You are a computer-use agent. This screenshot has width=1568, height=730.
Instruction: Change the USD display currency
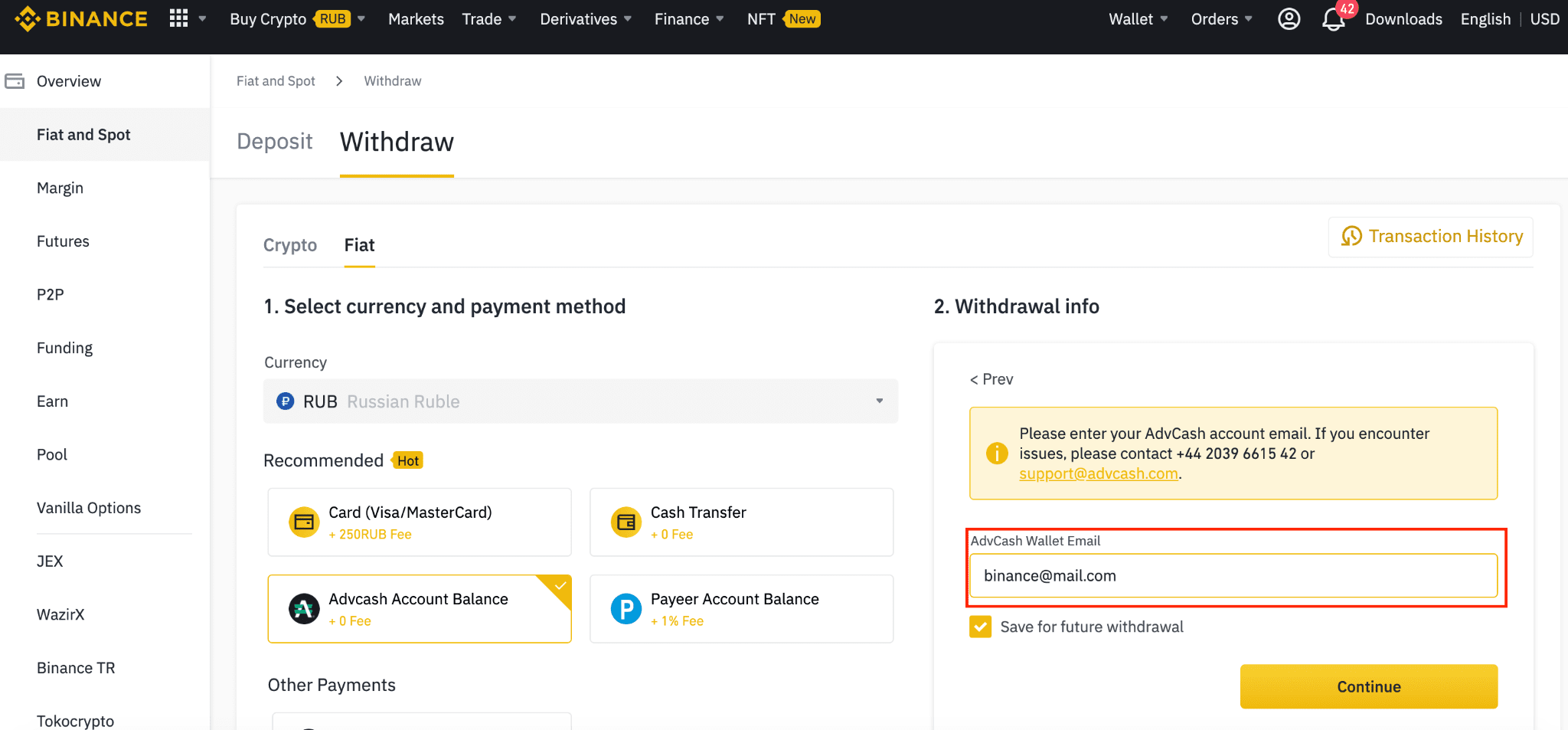point(1544,19)
